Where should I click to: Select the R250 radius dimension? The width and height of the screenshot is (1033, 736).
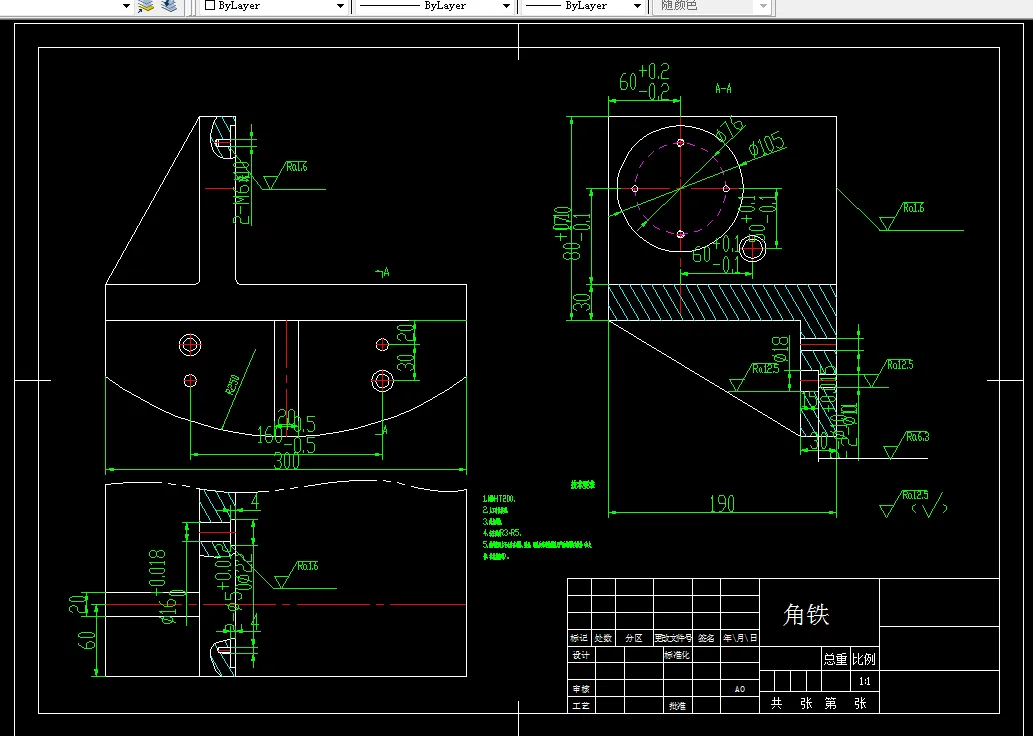(233, 384)
